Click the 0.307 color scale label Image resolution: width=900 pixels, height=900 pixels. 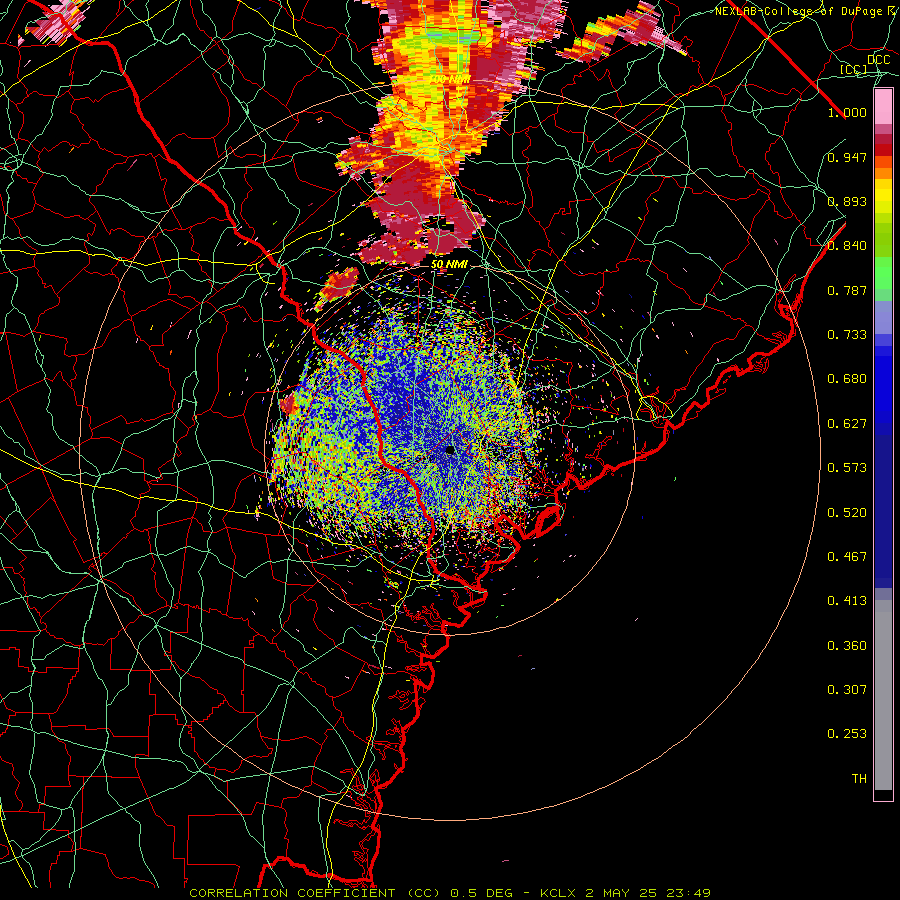click(847, 690)
